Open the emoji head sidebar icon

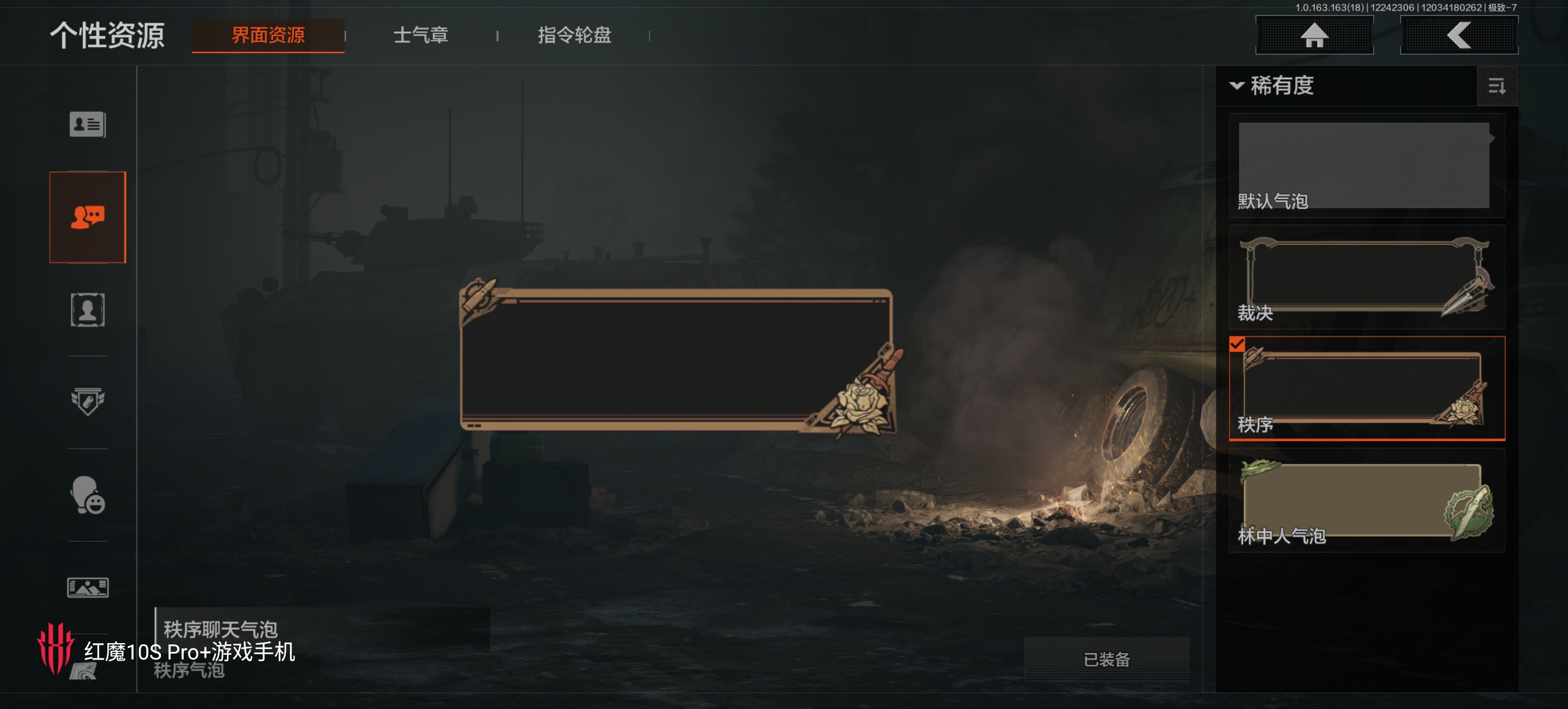(x=87, y=495)
